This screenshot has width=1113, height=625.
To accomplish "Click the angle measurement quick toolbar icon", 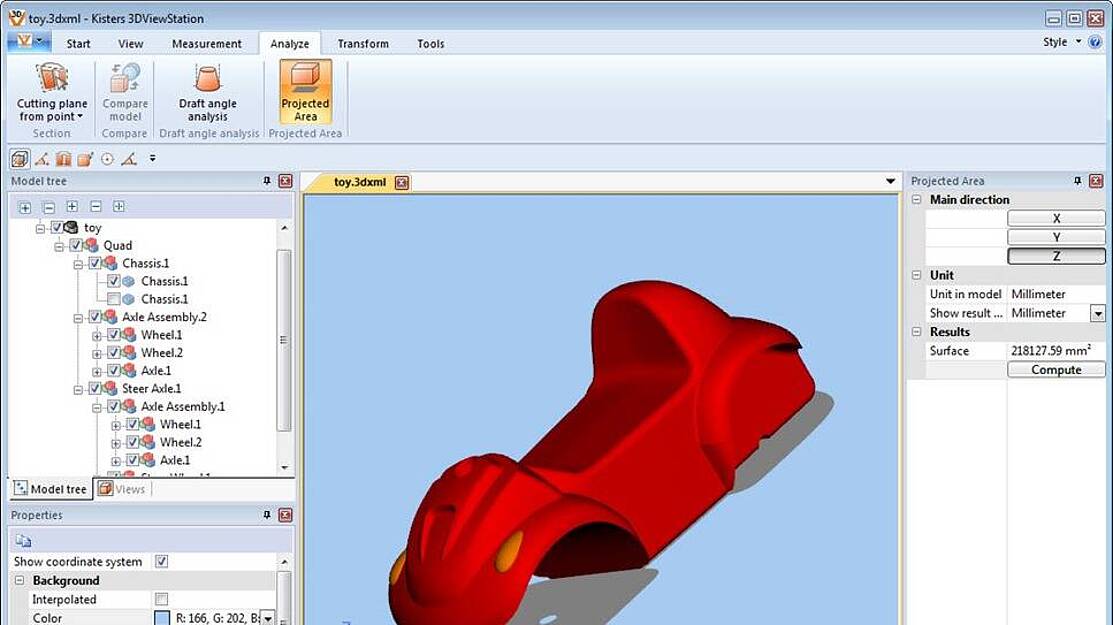I will tap(129, 159).
